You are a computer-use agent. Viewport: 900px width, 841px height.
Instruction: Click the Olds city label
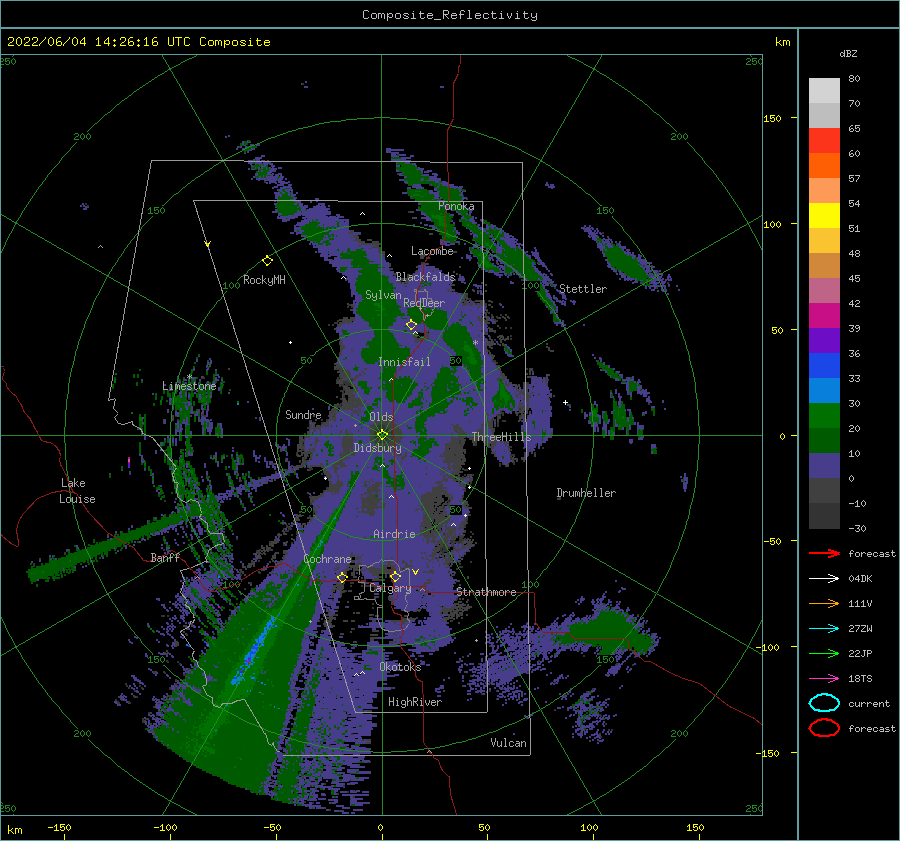coord(381,417)
